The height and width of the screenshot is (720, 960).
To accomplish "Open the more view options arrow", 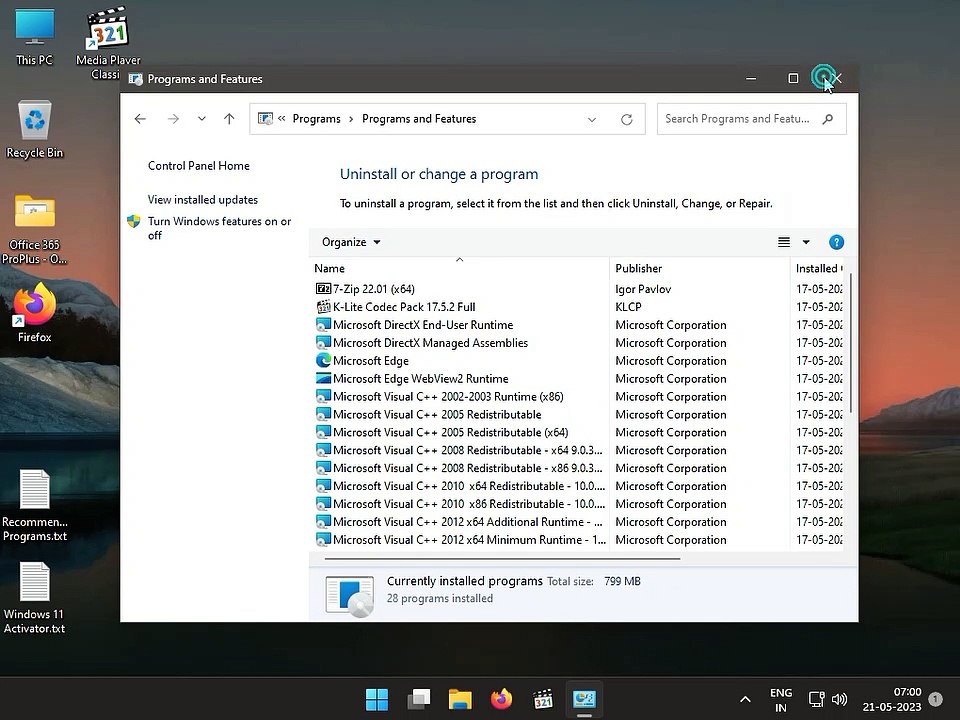I will tap(806, 242).
